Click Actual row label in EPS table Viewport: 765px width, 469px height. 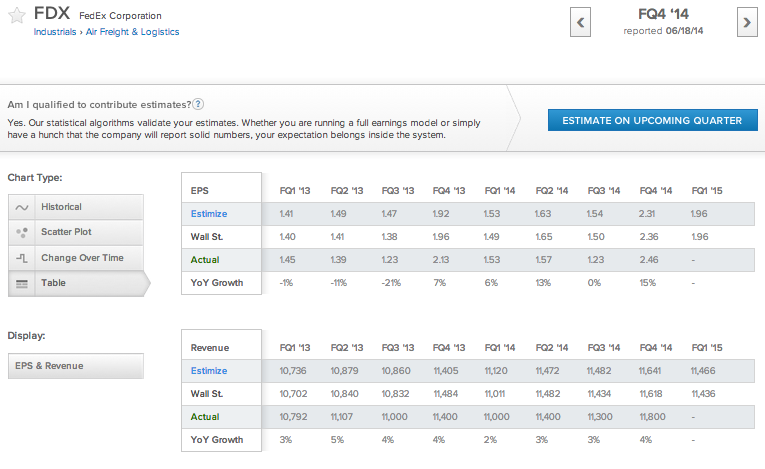pos(205,260)
